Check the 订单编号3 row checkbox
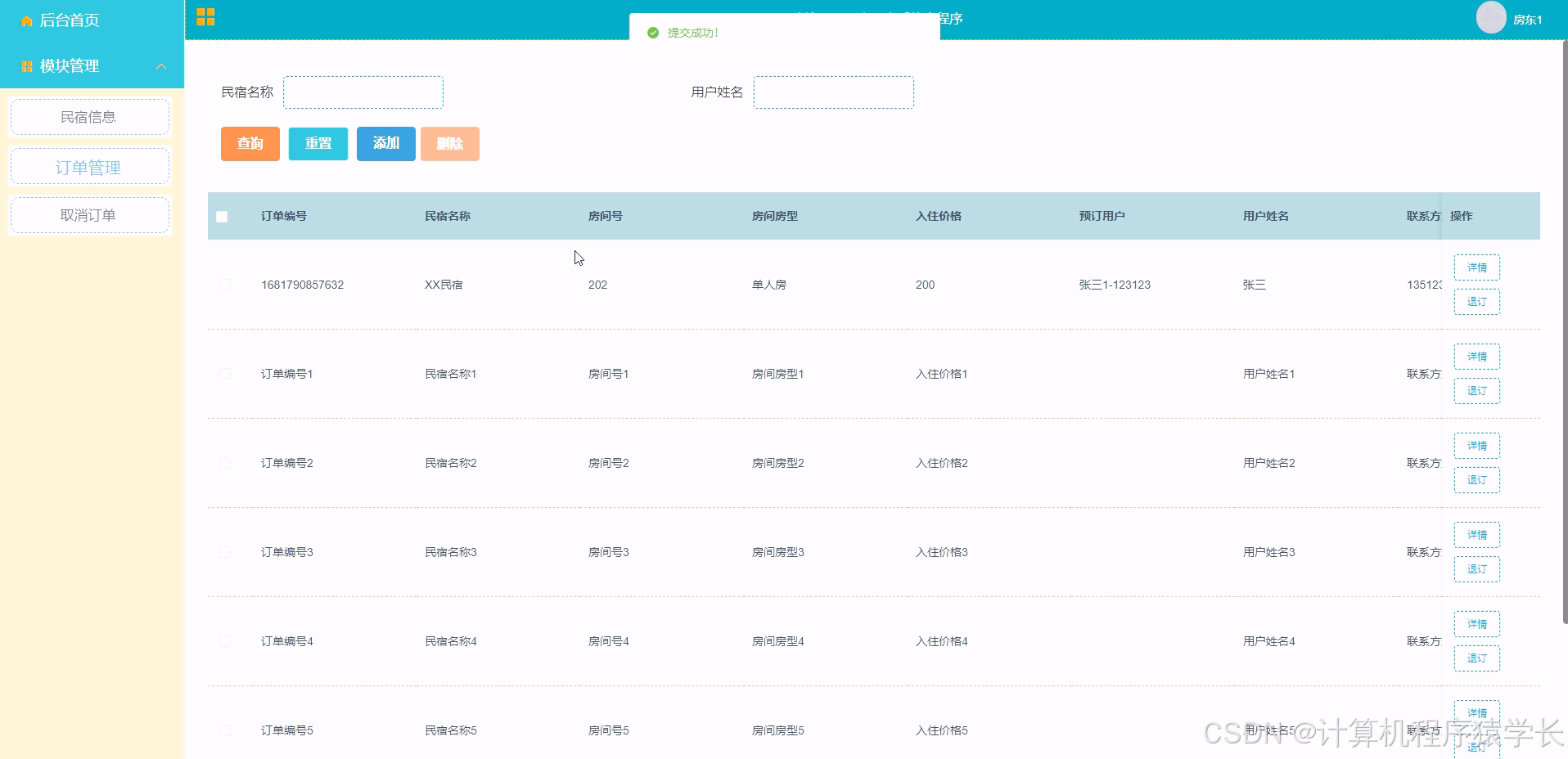The height and width of the screenshot is (759, 1568). click(x=225, y=552)
